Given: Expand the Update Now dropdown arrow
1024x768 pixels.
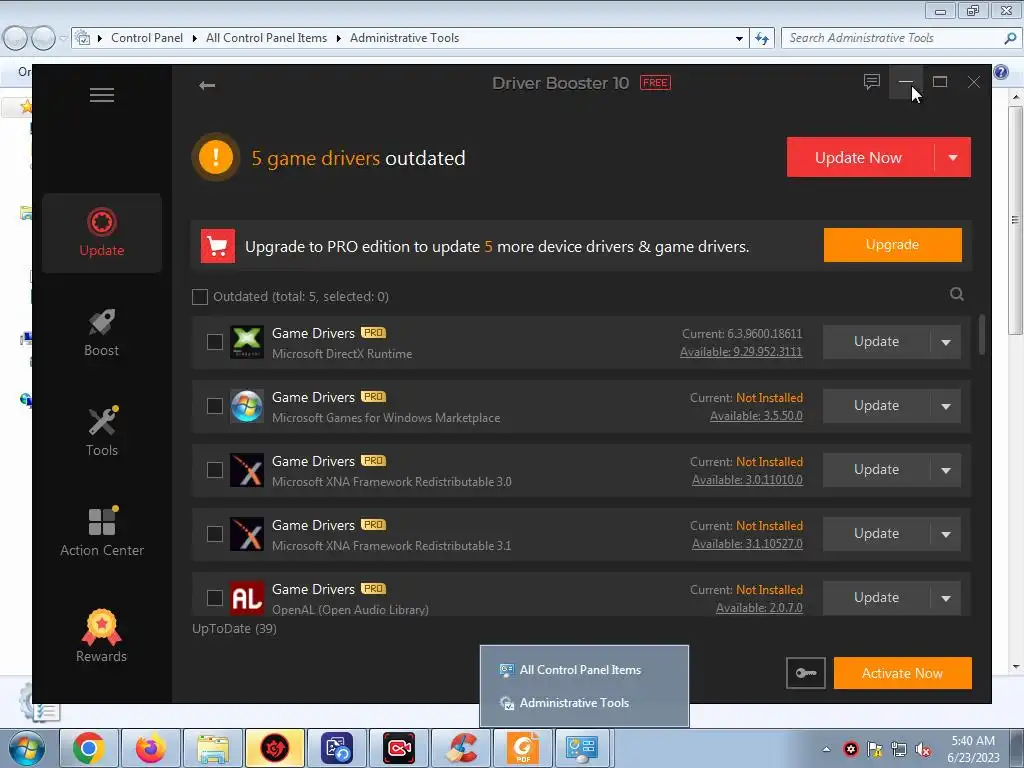Looking at the screenshot, I should click(953, 157).
